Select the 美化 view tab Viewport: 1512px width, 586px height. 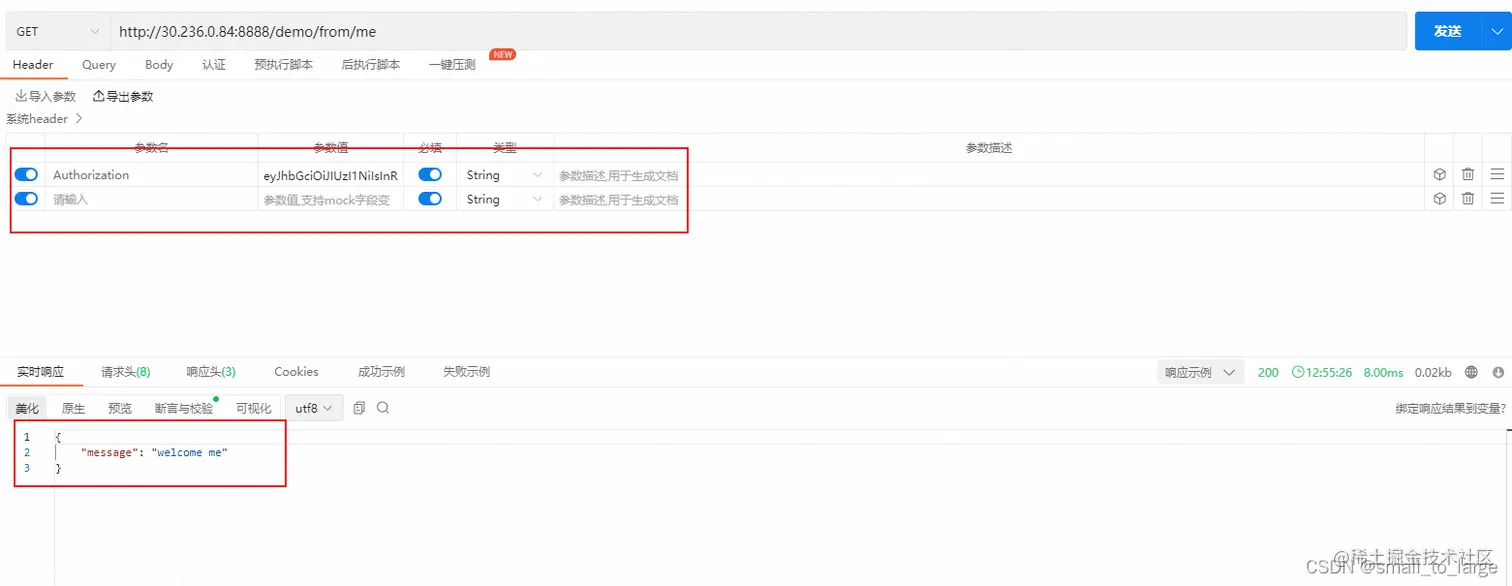point(27,408)
